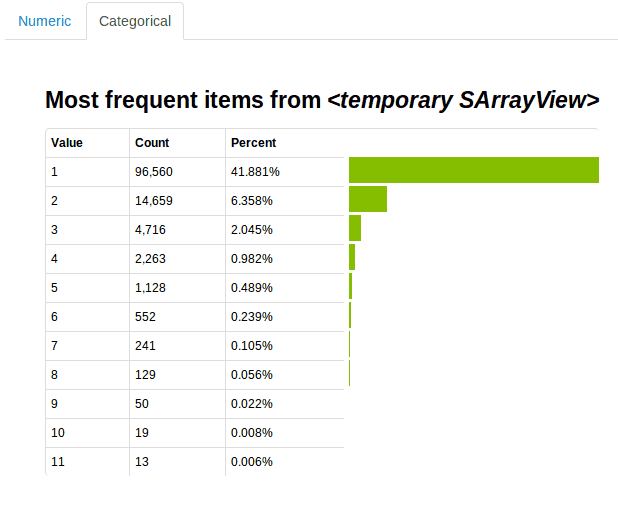Select the count cell 14,659

[x=154, y=201]
